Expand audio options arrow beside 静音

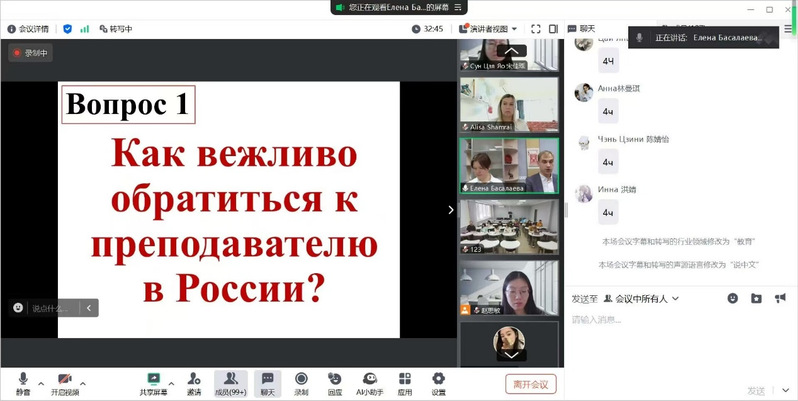point(41,383)
